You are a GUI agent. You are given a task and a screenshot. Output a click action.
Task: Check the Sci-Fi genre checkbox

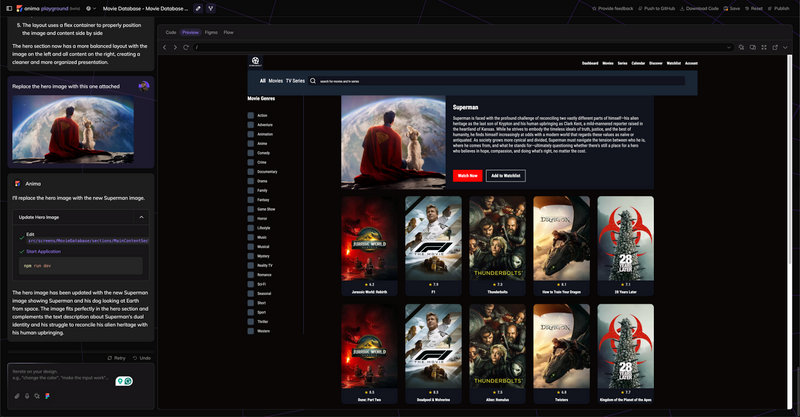coord(251,284)
